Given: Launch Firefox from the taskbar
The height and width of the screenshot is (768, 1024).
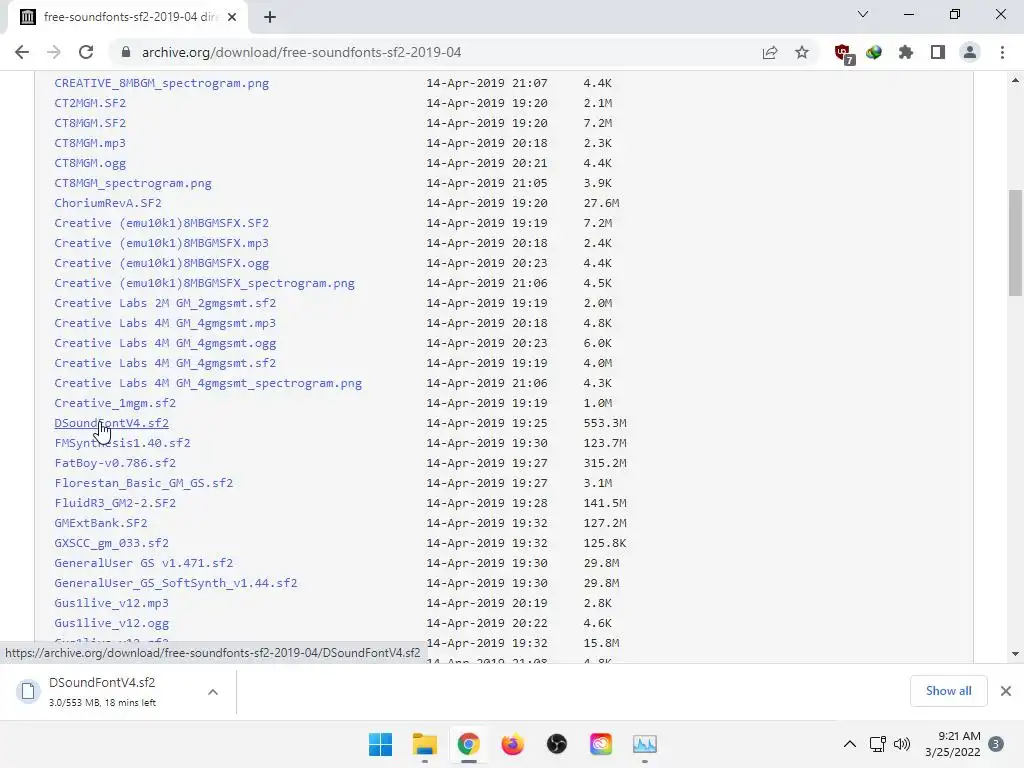Looking at the screenshot, I should 513,744.
